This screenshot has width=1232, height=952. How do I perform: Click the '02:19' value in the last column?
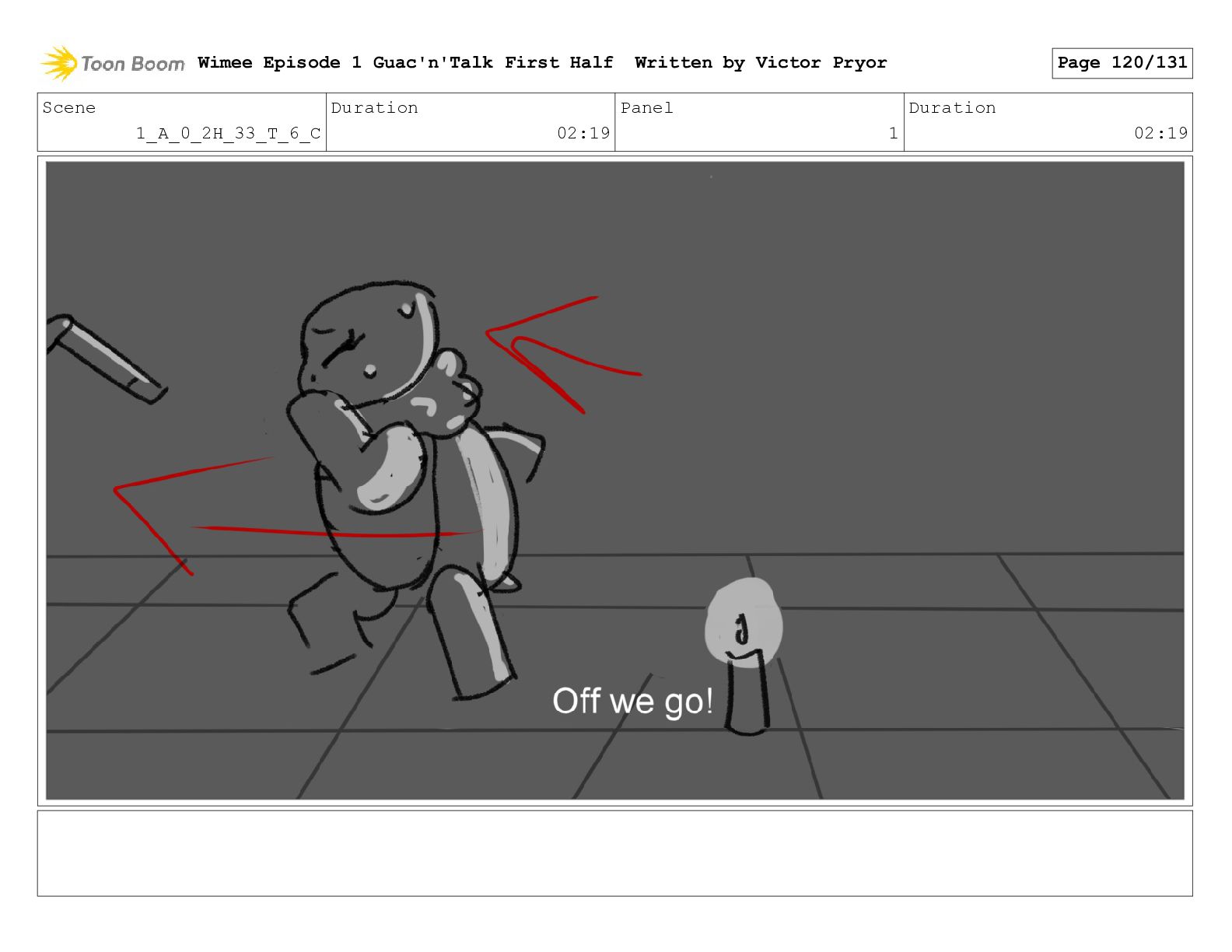pos(1160,133)
